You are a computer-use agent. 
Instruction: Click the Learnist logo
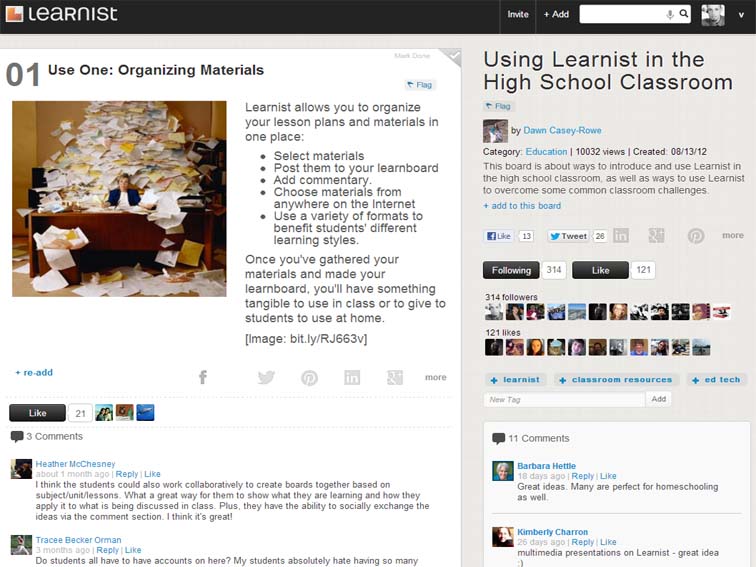coord(62,14)
